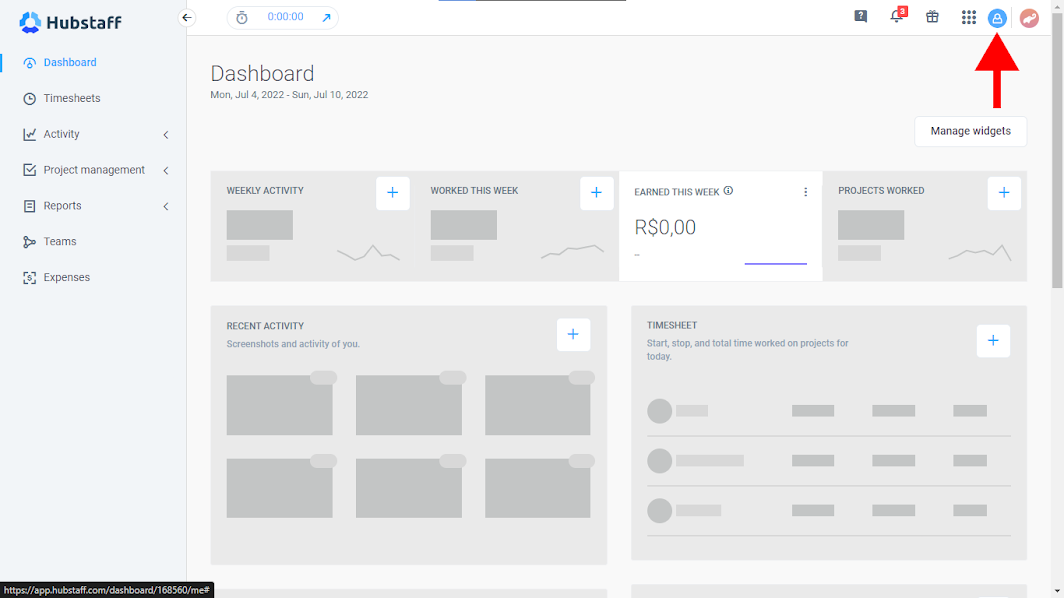
Task: Expand the Project management submenu chevron
Action: click(x=166, y=170)
